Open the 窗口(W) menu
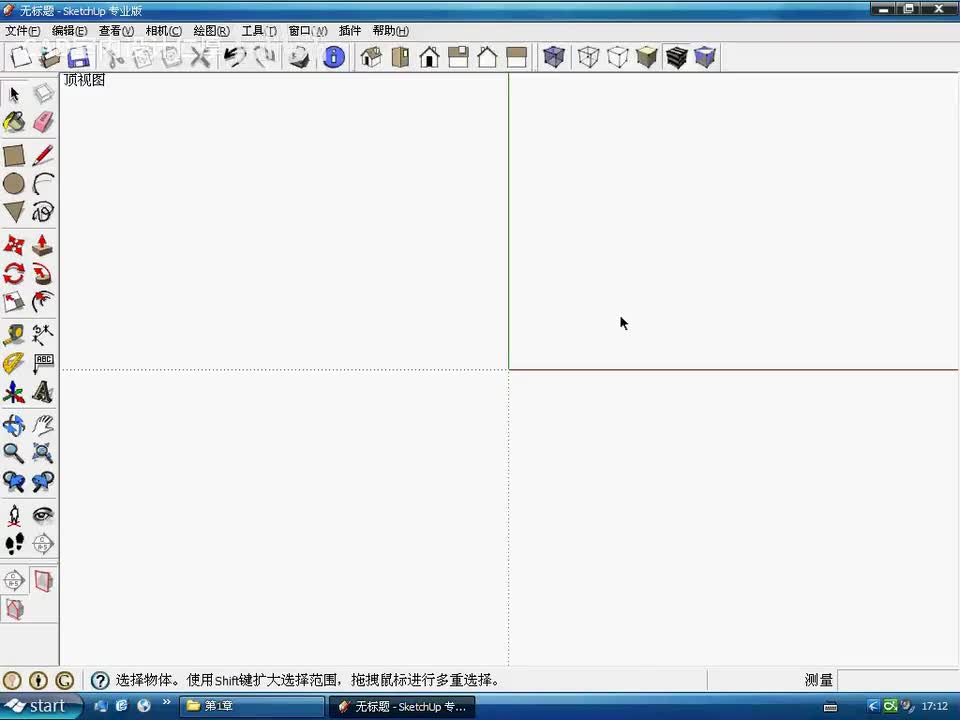This screenshot has height=720, width=960. pos(307,31)
